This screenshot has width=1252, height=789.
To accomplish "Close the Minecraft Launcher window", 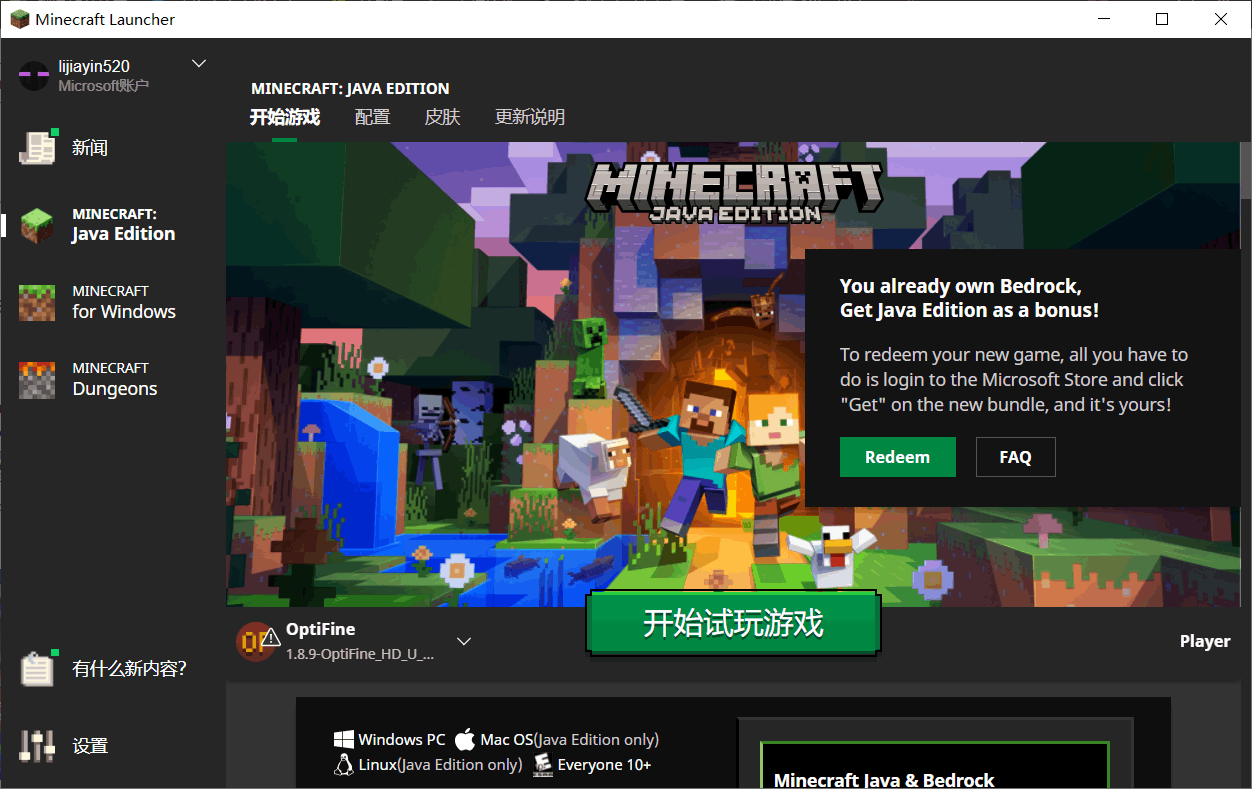I will coord(1221,19).
